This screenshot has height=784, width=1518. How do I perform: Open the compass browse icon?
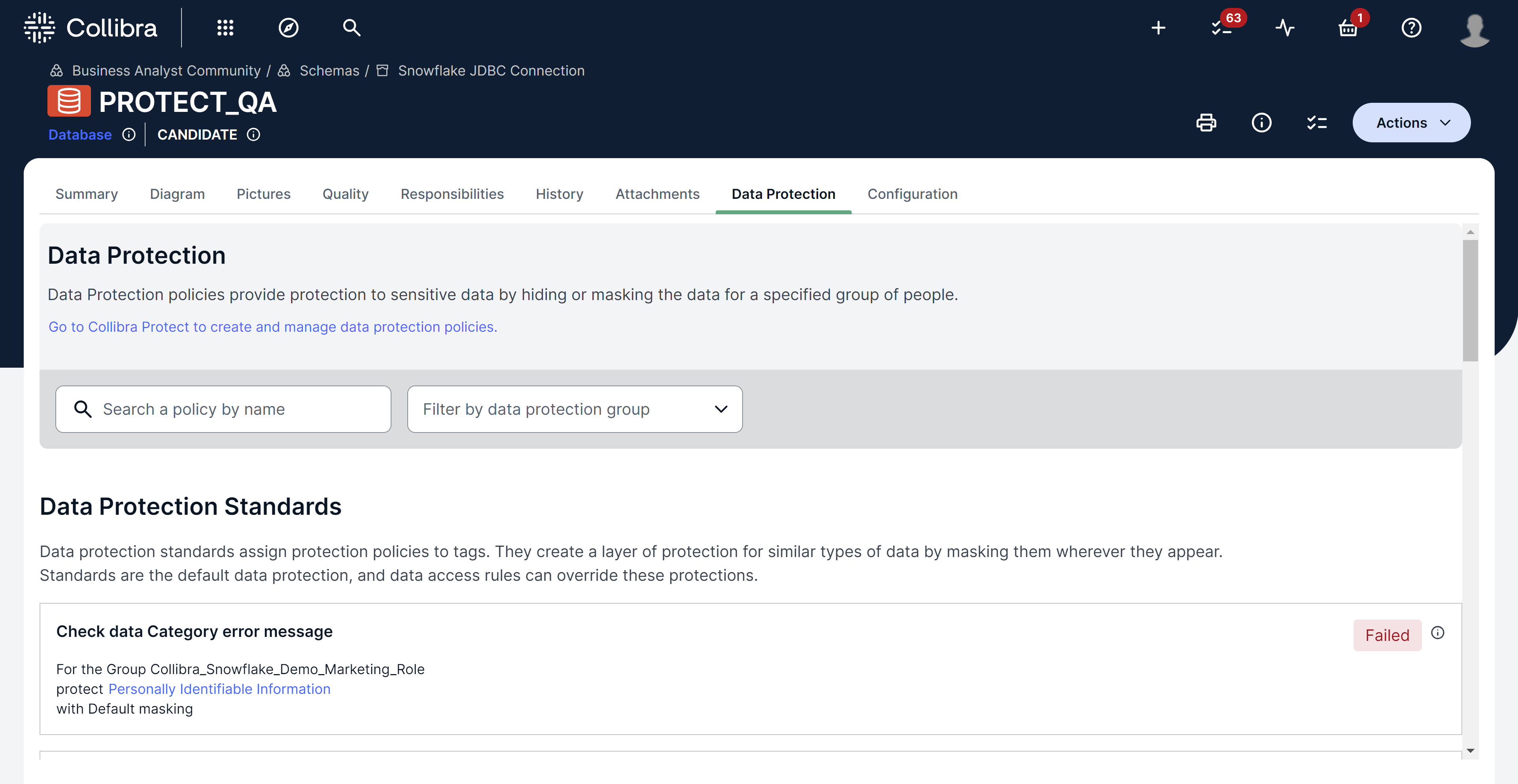(x=288, y=28)
